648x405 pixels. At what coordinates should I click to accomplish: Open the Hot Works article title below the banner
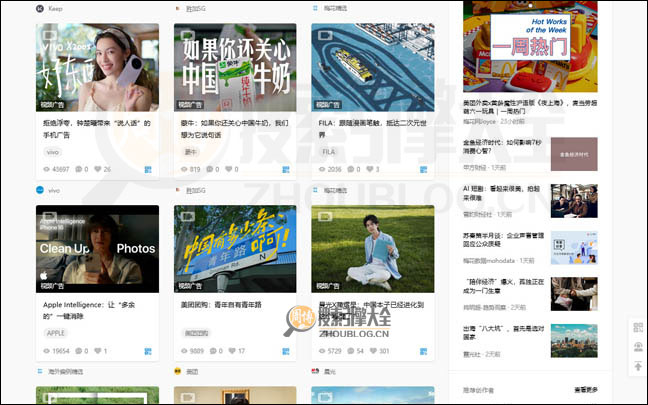[530, 107]
